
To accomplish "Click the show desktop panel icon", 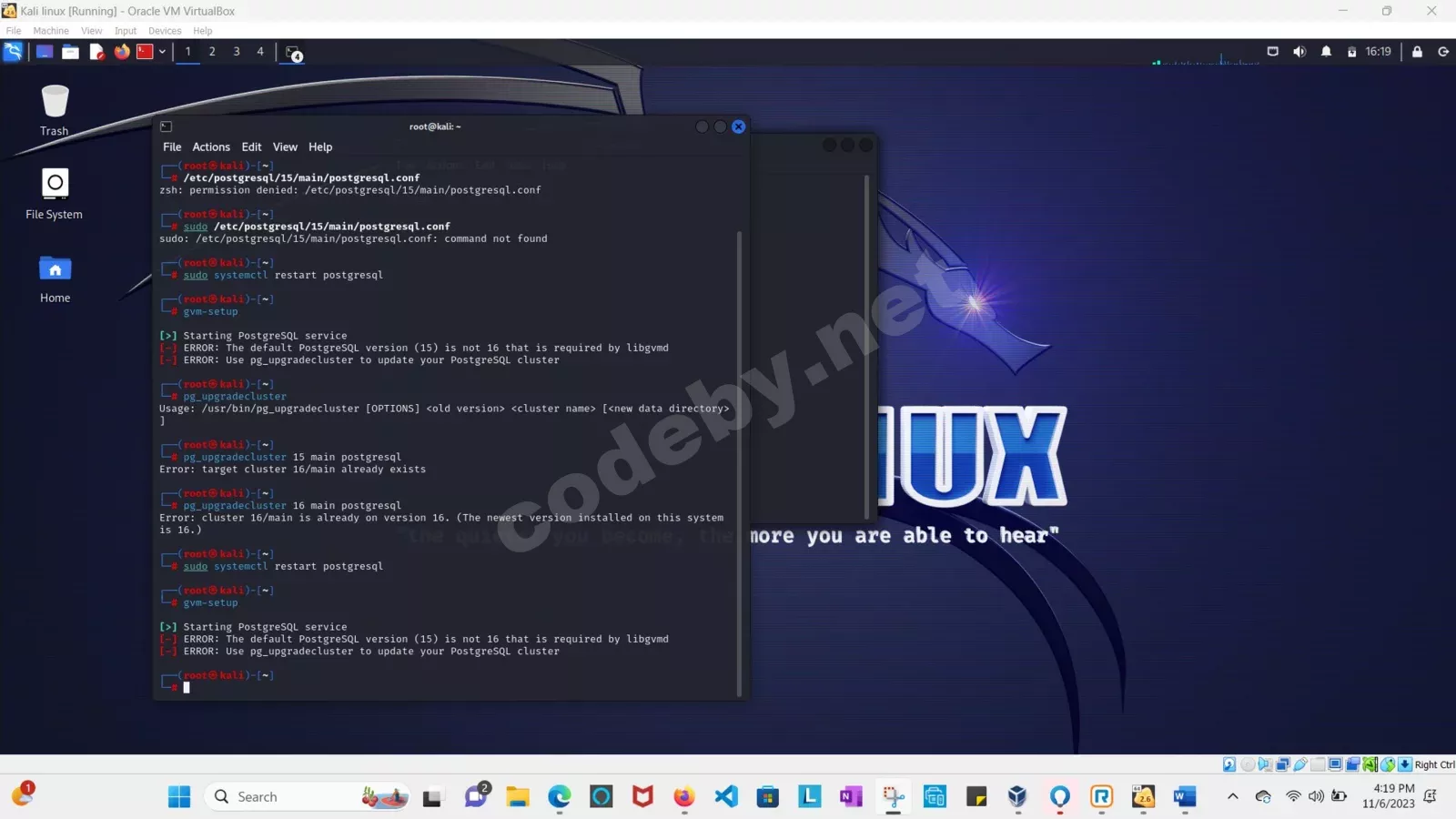I will (45, 52).
